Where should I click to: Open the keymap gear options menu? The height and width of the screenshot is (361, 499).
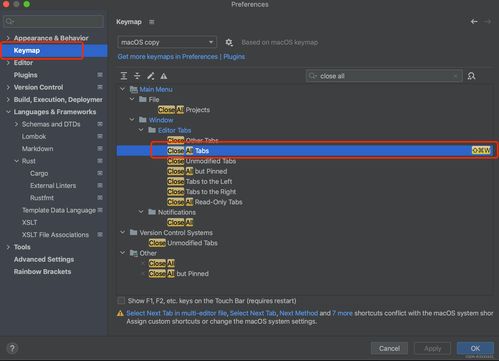[229, 42]
